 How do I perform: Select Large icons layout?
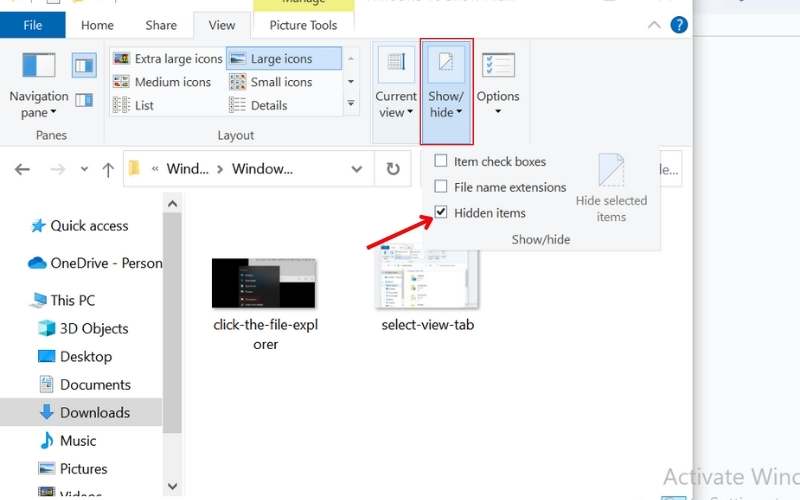(x=284, y=59)
